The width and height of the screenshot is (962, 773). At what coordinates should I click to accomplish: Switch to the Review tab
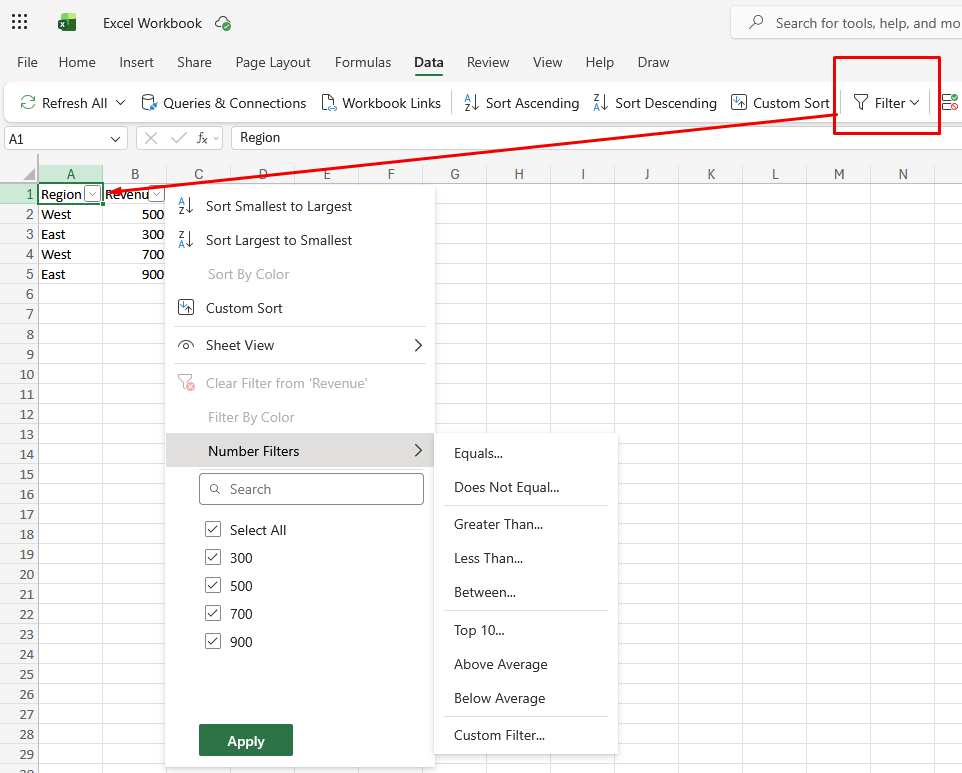(488, 63)
